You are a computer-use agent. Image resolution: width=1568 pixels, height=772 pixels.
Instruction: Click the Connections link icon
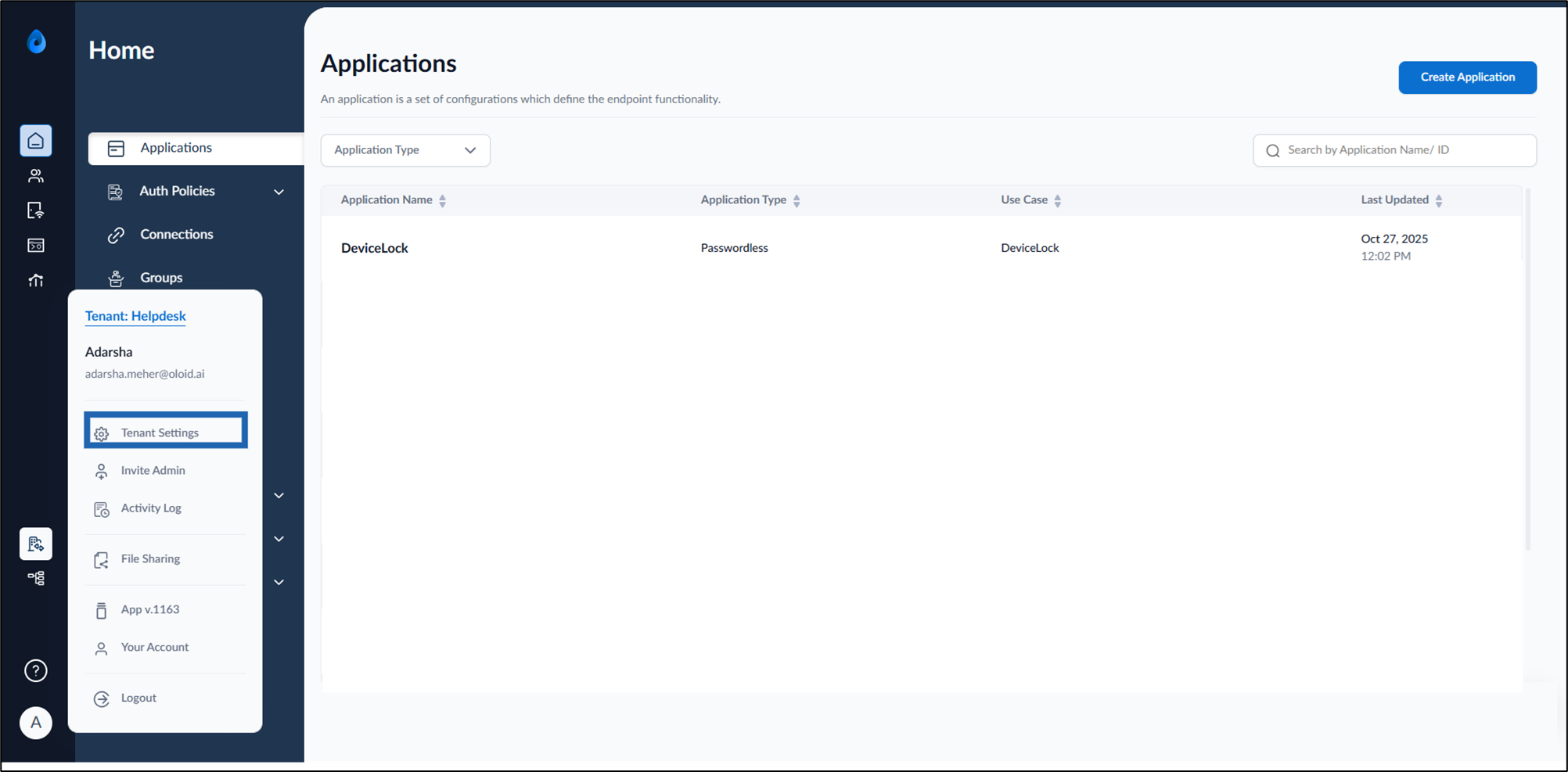click(x=116, y=235)
